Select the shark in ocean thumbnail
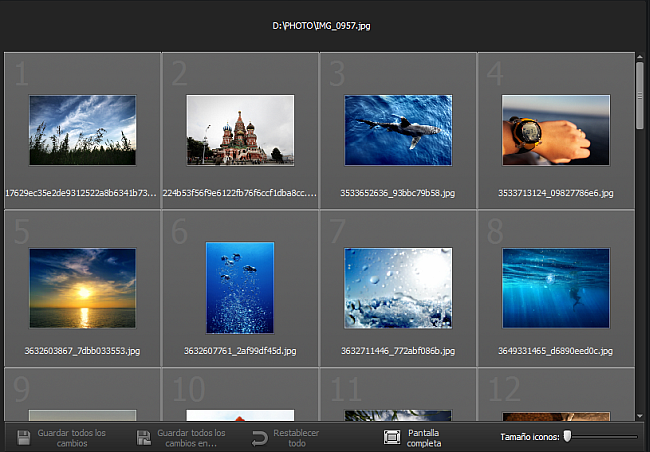 pyautogui.click(x=398, y=130)
